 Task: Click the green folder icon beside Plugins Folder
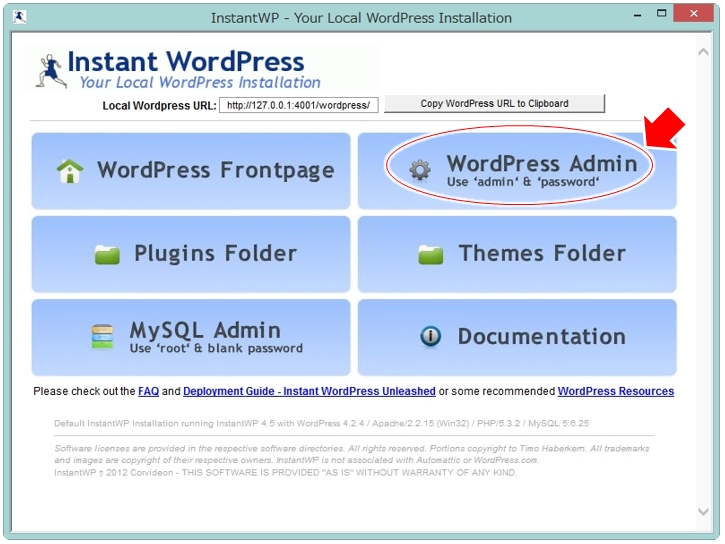[x=107, y=255]
